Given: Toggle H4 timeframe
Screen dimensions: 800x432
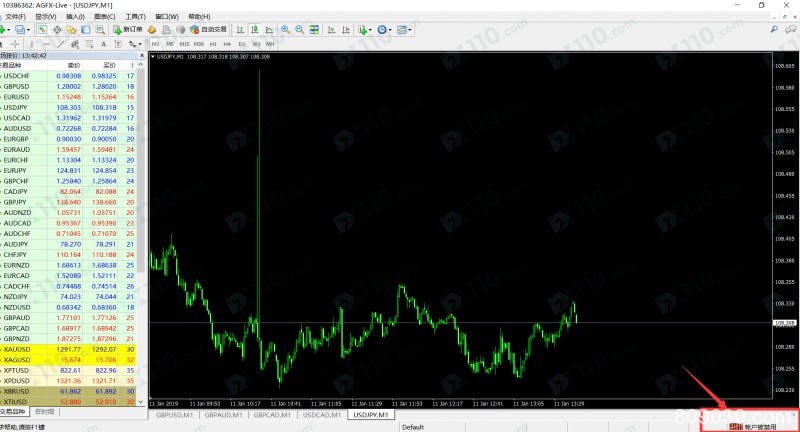Looking at the screenshot, I should click(x=227, y=44).
